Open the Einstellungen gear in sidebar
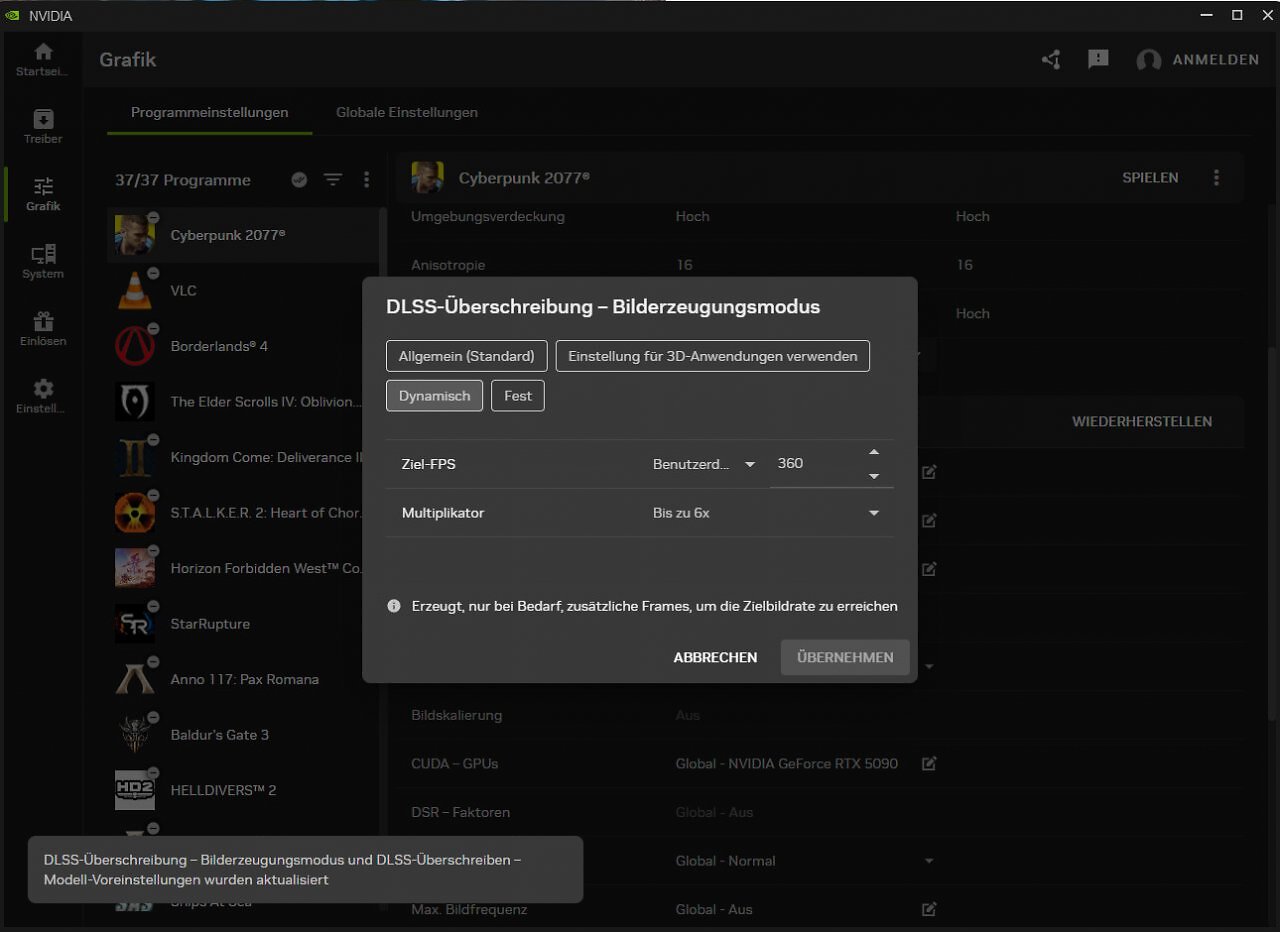Viewport: 1280px width, 932px height. point(43,396)
